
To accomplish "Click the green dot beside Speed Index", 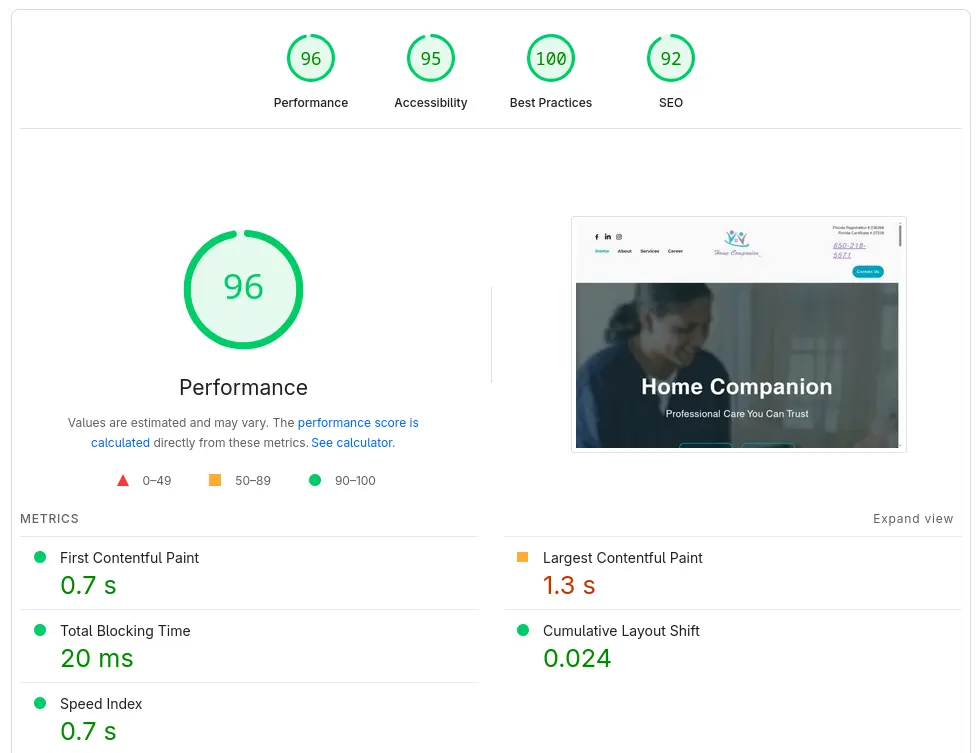I will 41,703.
